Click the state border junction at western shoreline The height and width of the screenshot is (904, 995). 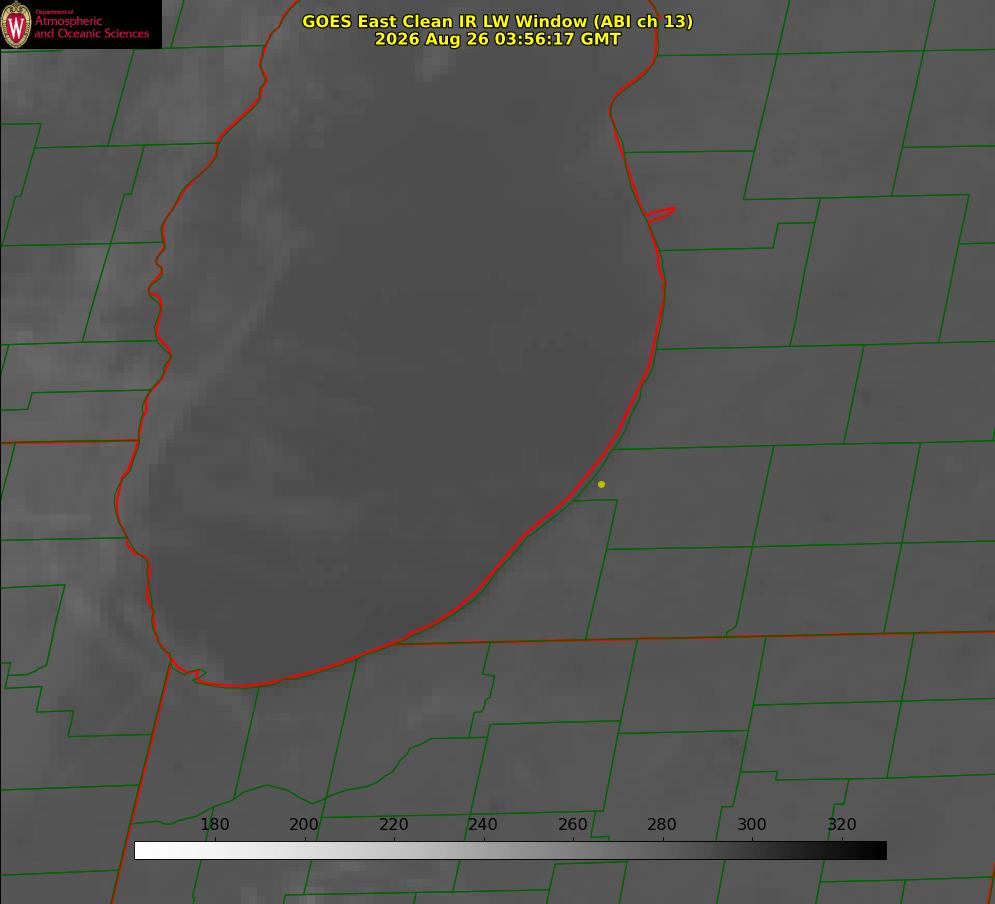coord(138,440)
